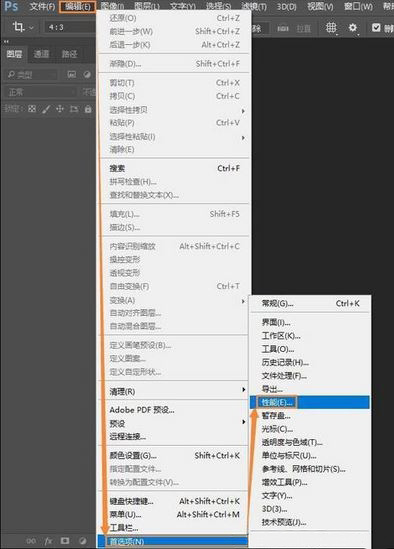The width and height of the screenshot is (394, 549).
Task: Toggle prevent artboard auto-nesting icon
Action: 74,109
